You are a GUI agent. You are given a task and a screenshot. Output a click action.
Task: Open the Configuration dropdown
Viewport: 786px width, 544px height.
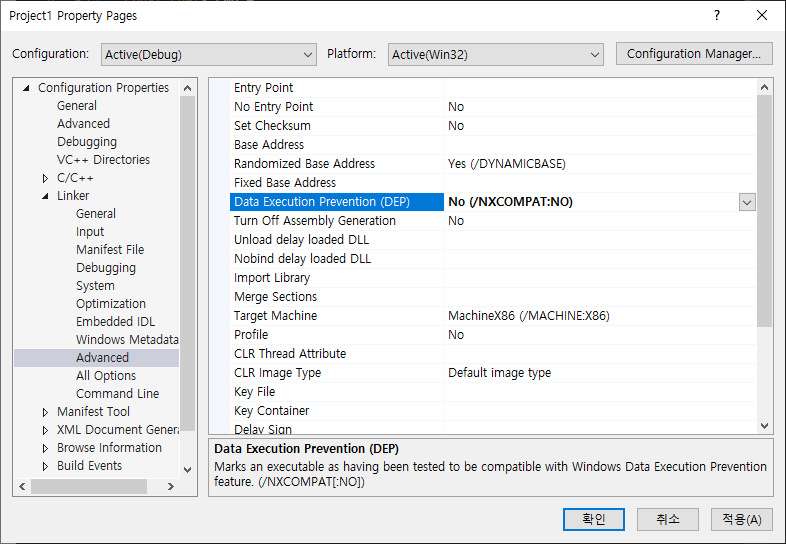tap(209, 54)
